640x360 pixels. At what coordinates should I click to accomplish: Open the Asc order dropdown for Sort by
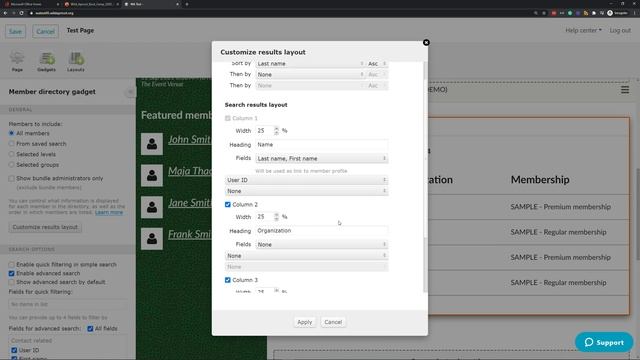pos(377,64)
